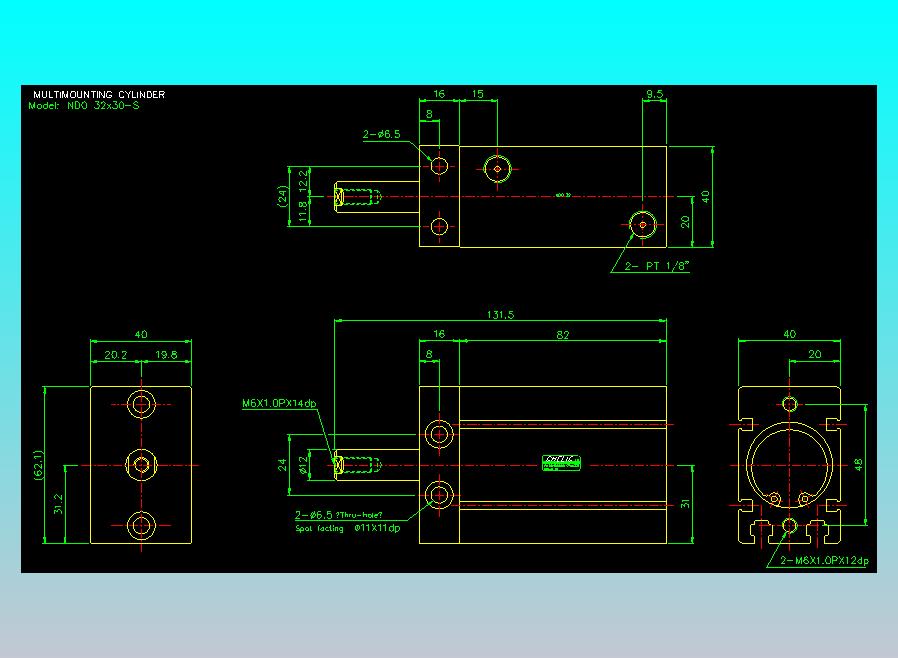Viewport: 898px width, 658px height.
Task: Click the "2- PT 1/8"" port note
Action: 657,266
